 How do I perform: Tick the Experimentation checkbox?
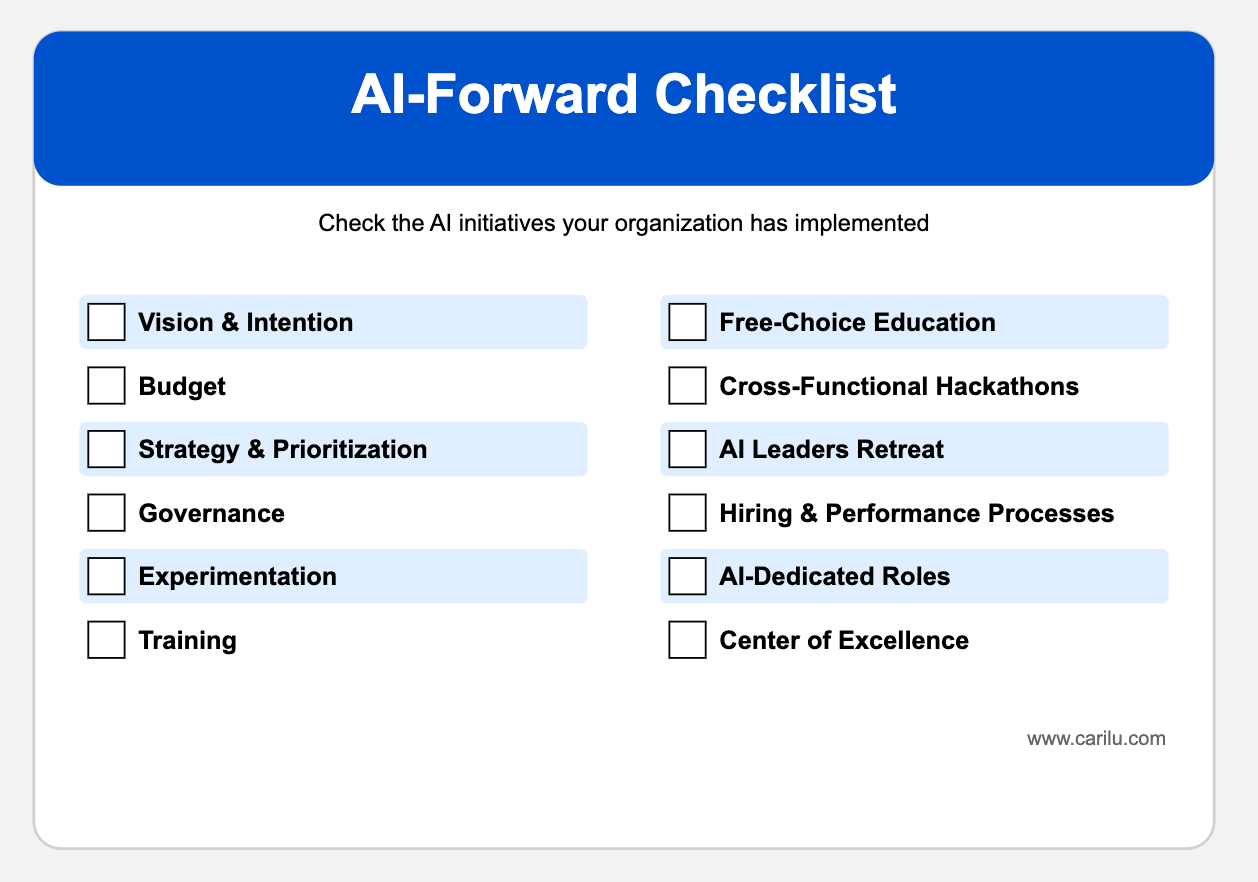[107, 576]
